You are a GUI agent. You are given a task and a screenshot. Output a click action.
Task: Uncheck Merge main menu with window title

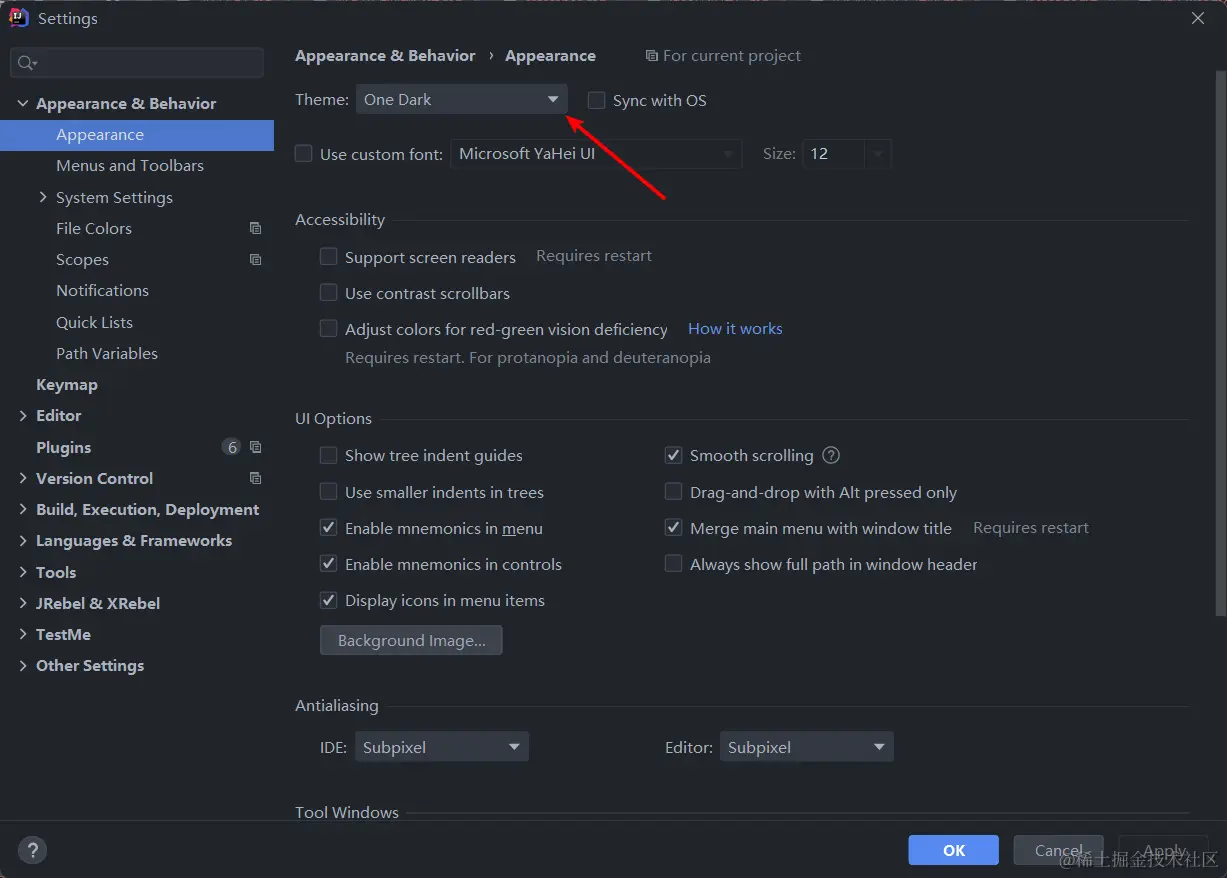click(x=673, y=528)
